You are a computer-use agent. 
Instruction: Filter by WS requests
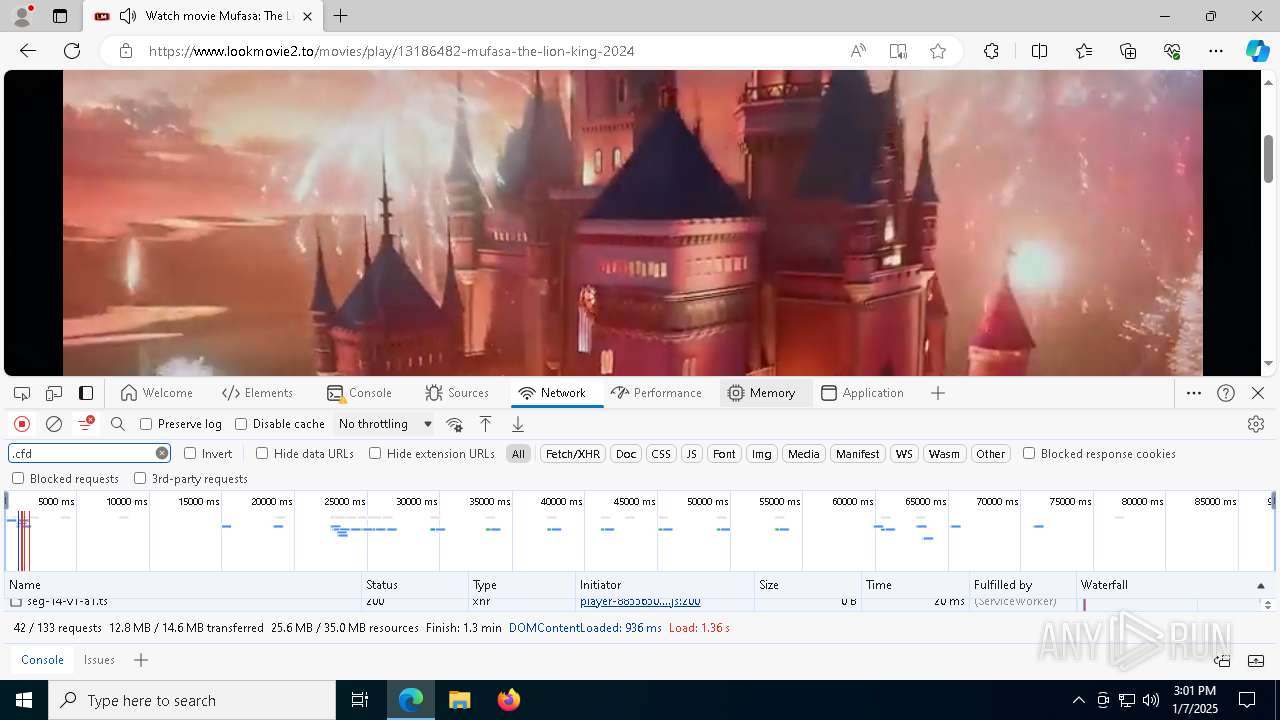click(904, 454)
